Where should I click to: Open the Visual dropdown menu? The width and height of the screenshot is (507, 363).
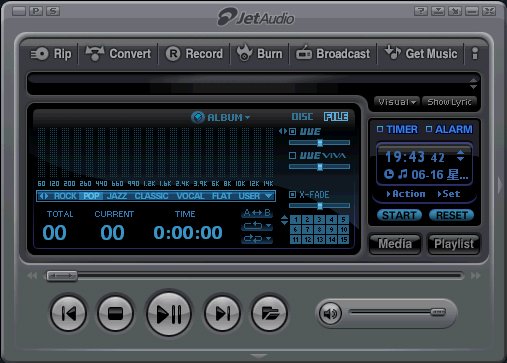pos(397,102)
